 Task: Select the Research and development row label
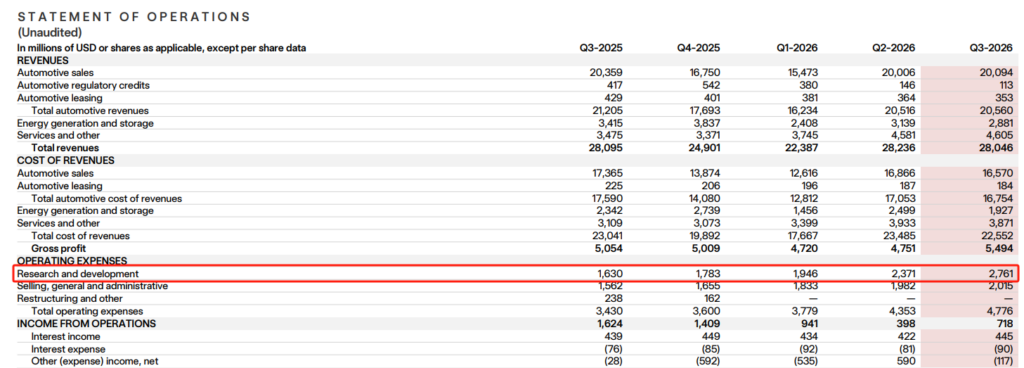[x=78, y=274]
